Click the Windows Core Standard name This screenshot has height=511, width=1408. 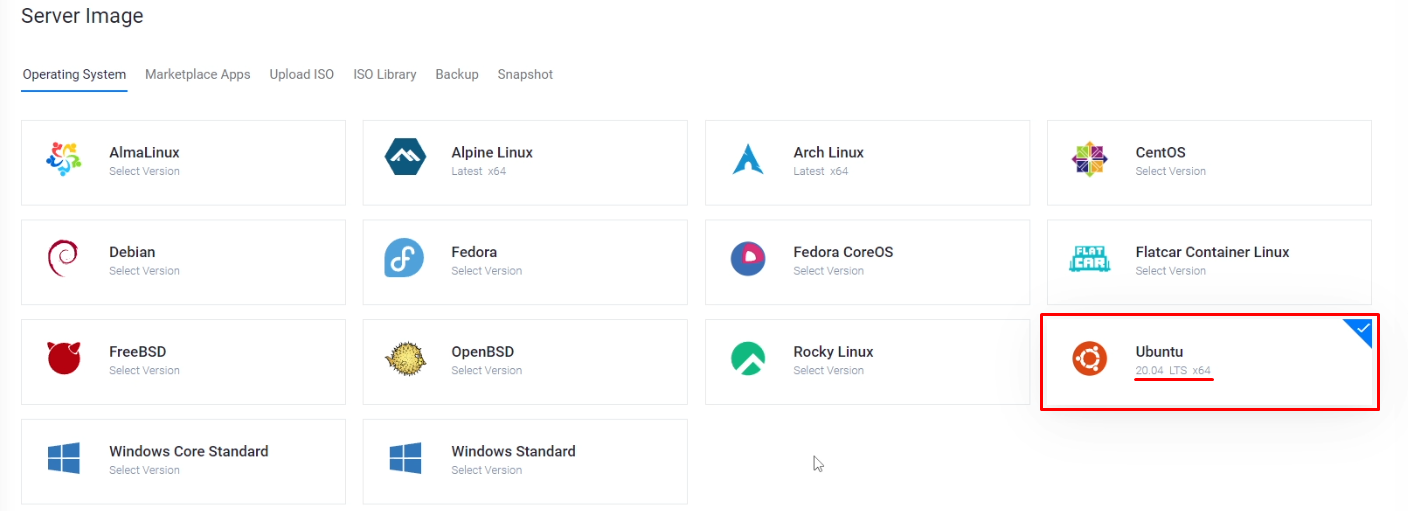point(189,451)
